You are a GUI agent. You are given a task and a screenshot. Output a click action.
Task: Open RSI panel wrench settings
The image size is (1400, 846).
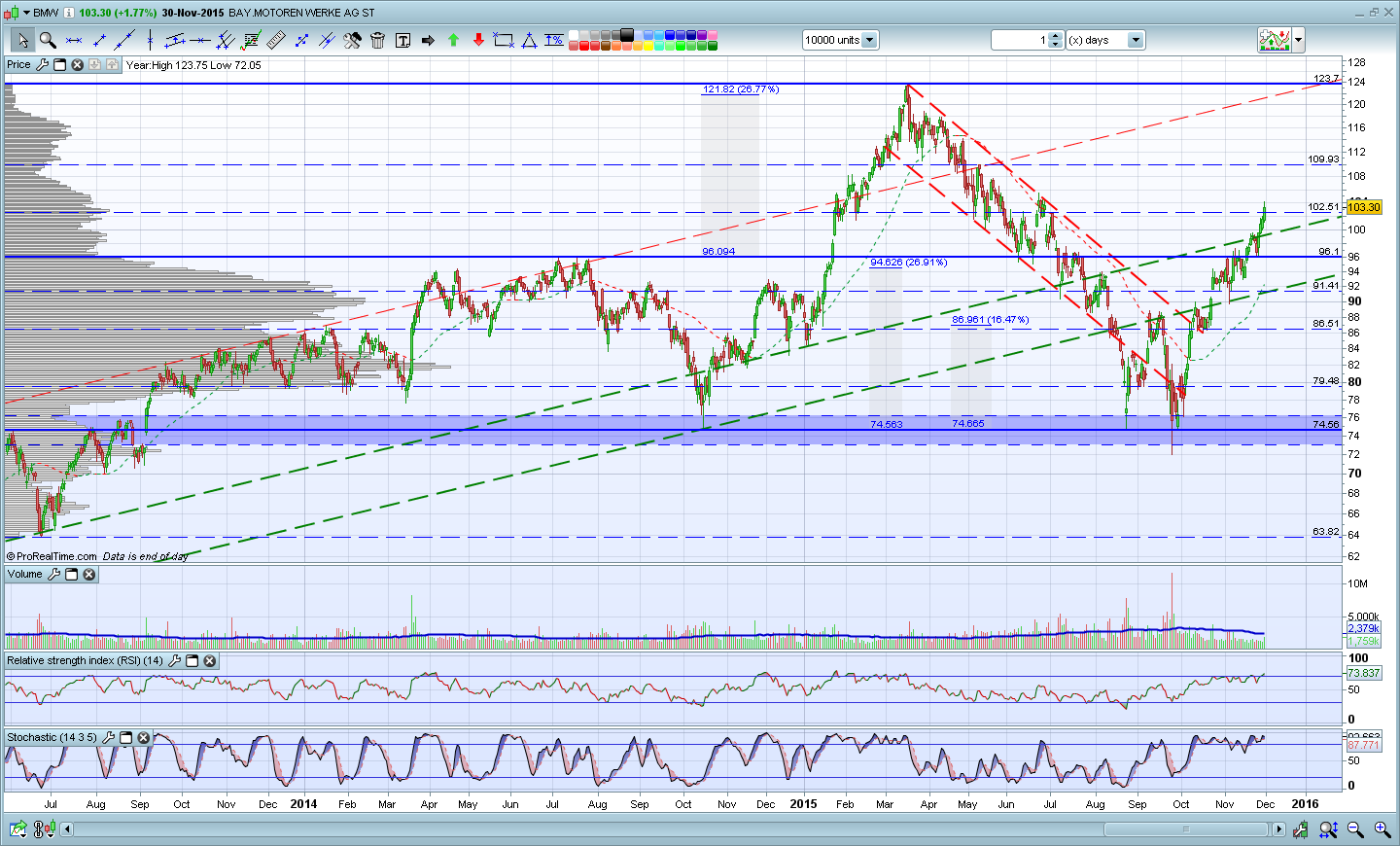pyautogui.click(x=174, y=661)
